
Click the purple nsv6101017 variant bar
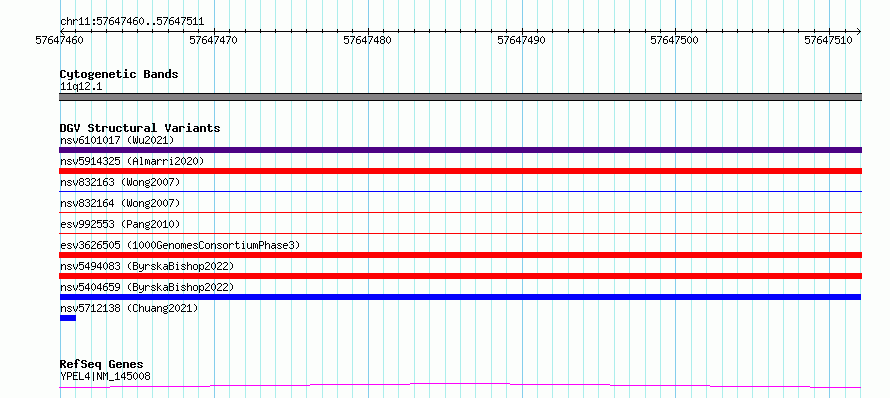pos(460,150)
